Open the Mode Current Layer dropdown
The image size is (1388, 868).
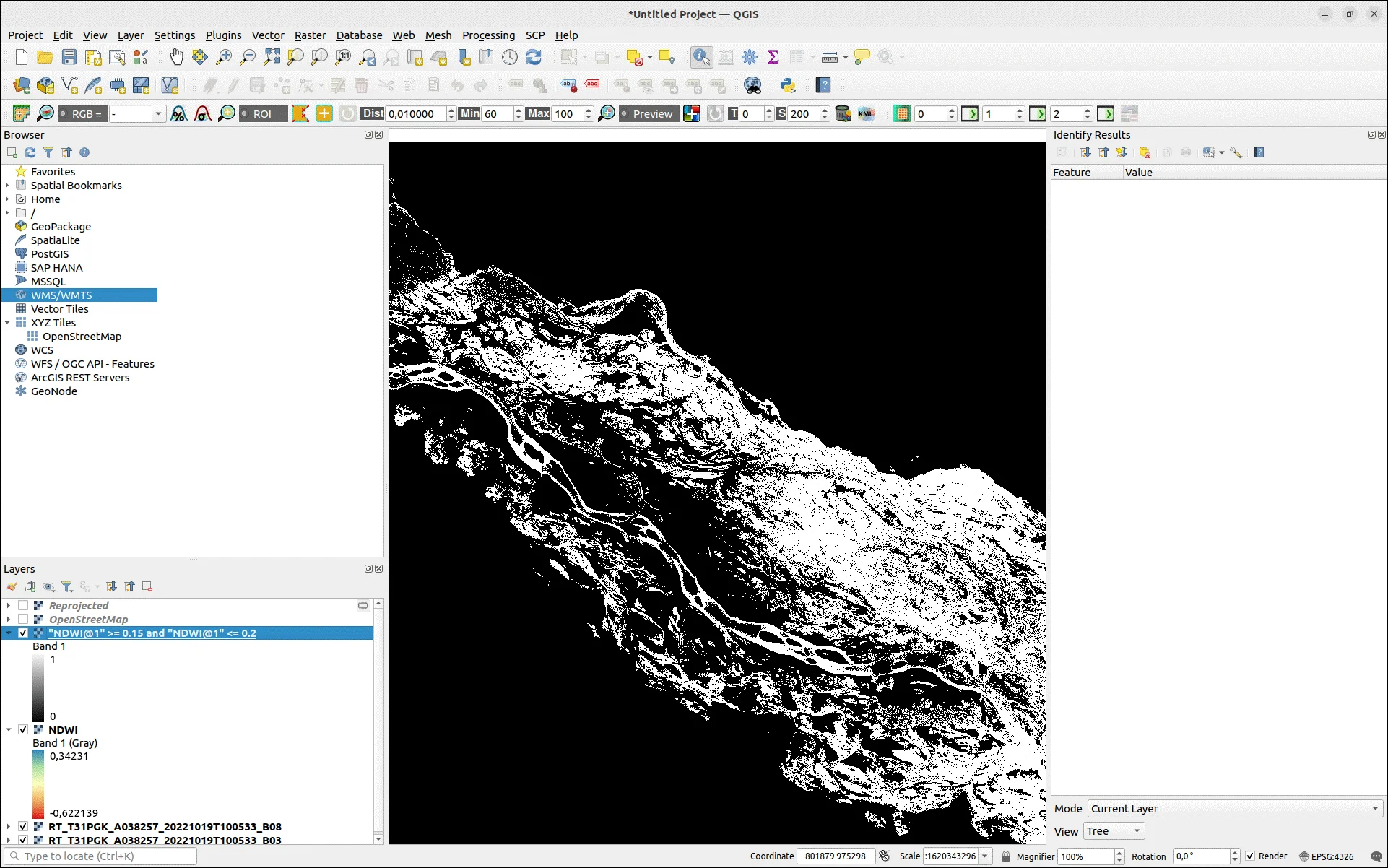[1234, 809]
